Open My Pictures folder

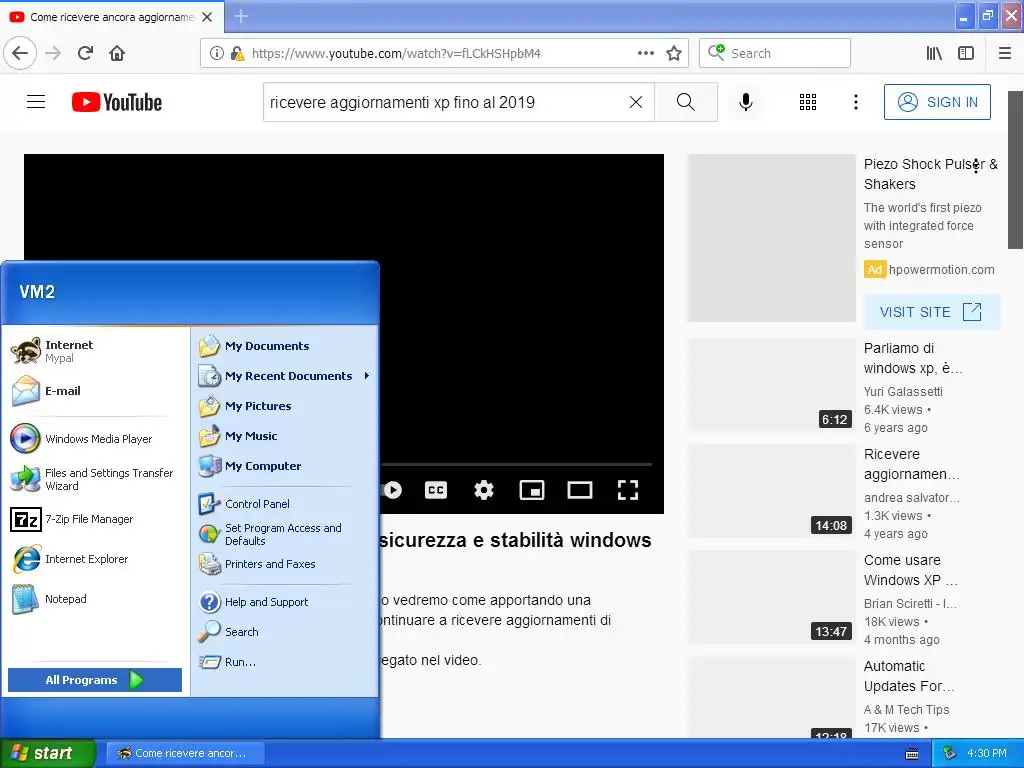285,406
